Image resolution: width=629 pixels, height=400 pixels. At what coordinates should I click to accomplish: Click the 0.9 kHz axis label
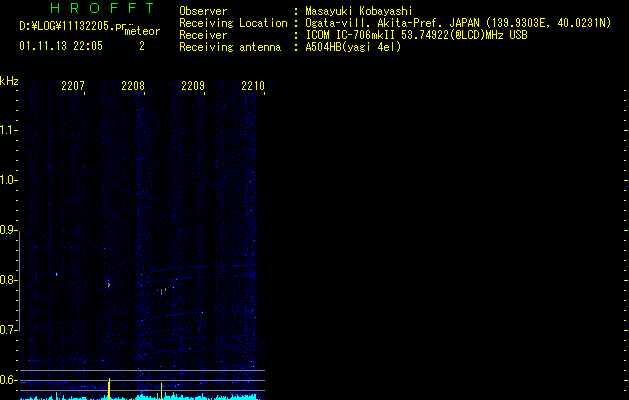[8, 230]
